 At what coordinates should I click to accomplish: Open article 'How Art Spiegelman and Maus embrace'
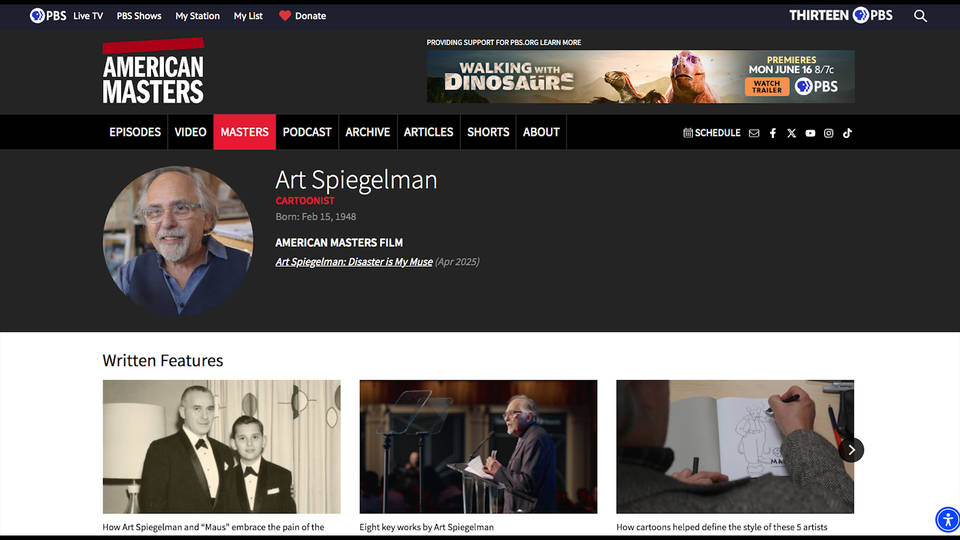click(x=213, y=527)
